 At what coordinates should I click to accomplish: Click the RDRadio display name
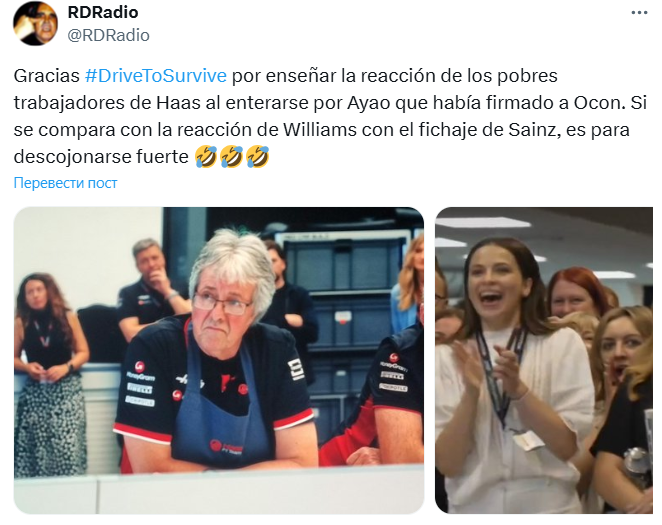pyautogui.click(x=103, y=12)
